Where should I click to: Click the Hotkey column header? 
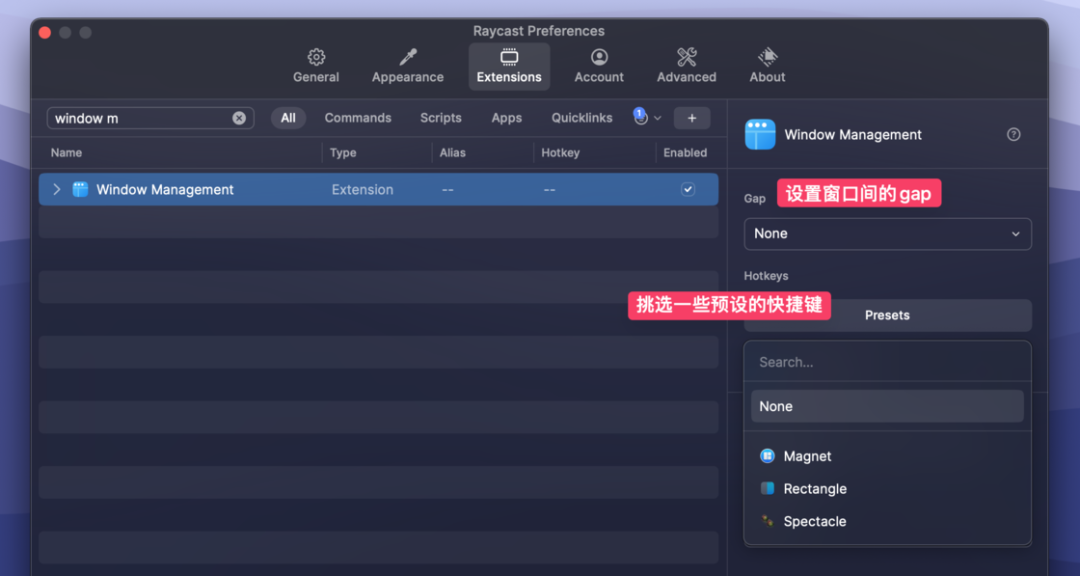tap(560, 152)
